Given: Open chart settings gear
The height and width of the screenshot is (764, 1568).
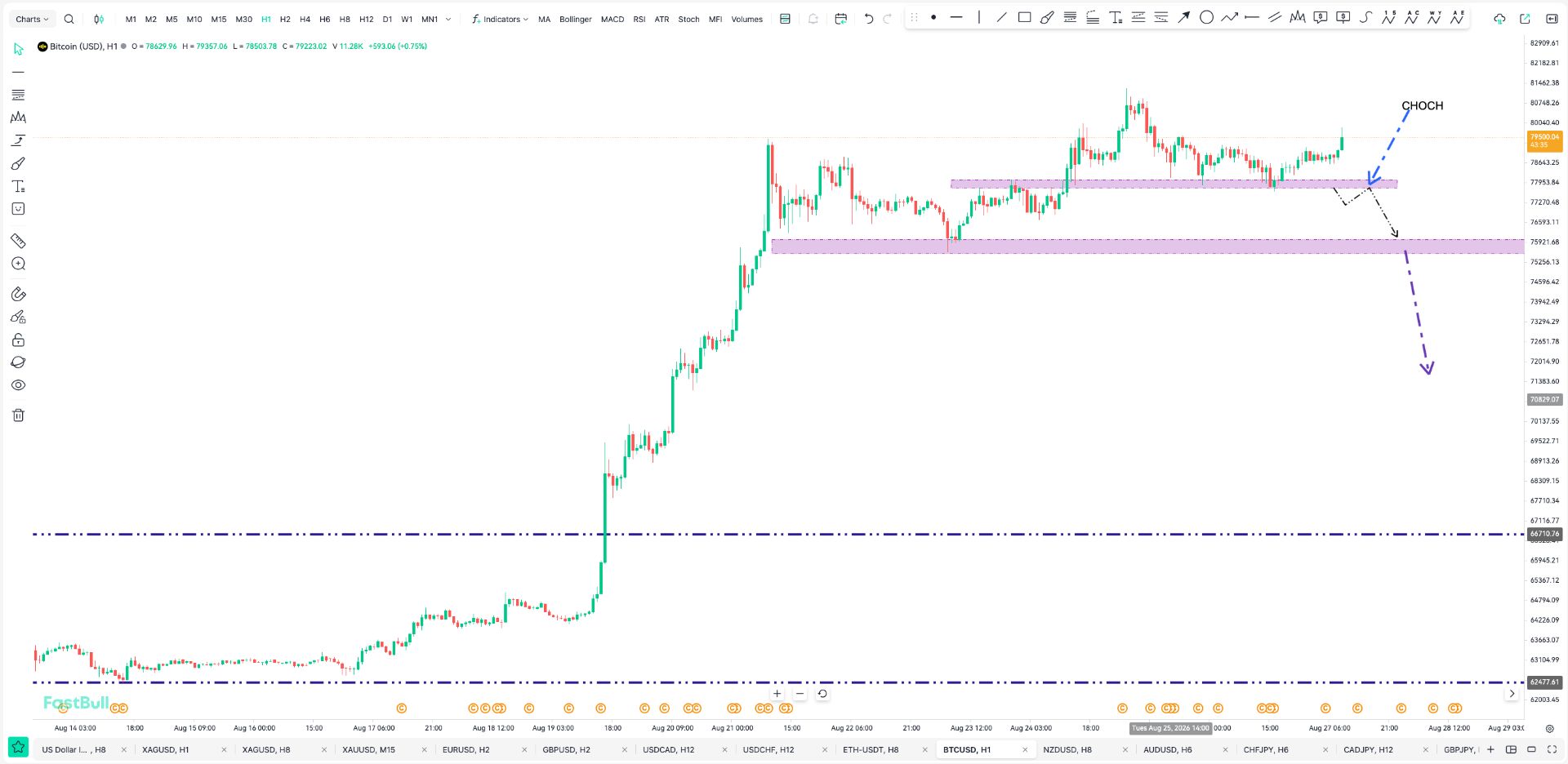Looking at the screenshot, I should 1550,728.
